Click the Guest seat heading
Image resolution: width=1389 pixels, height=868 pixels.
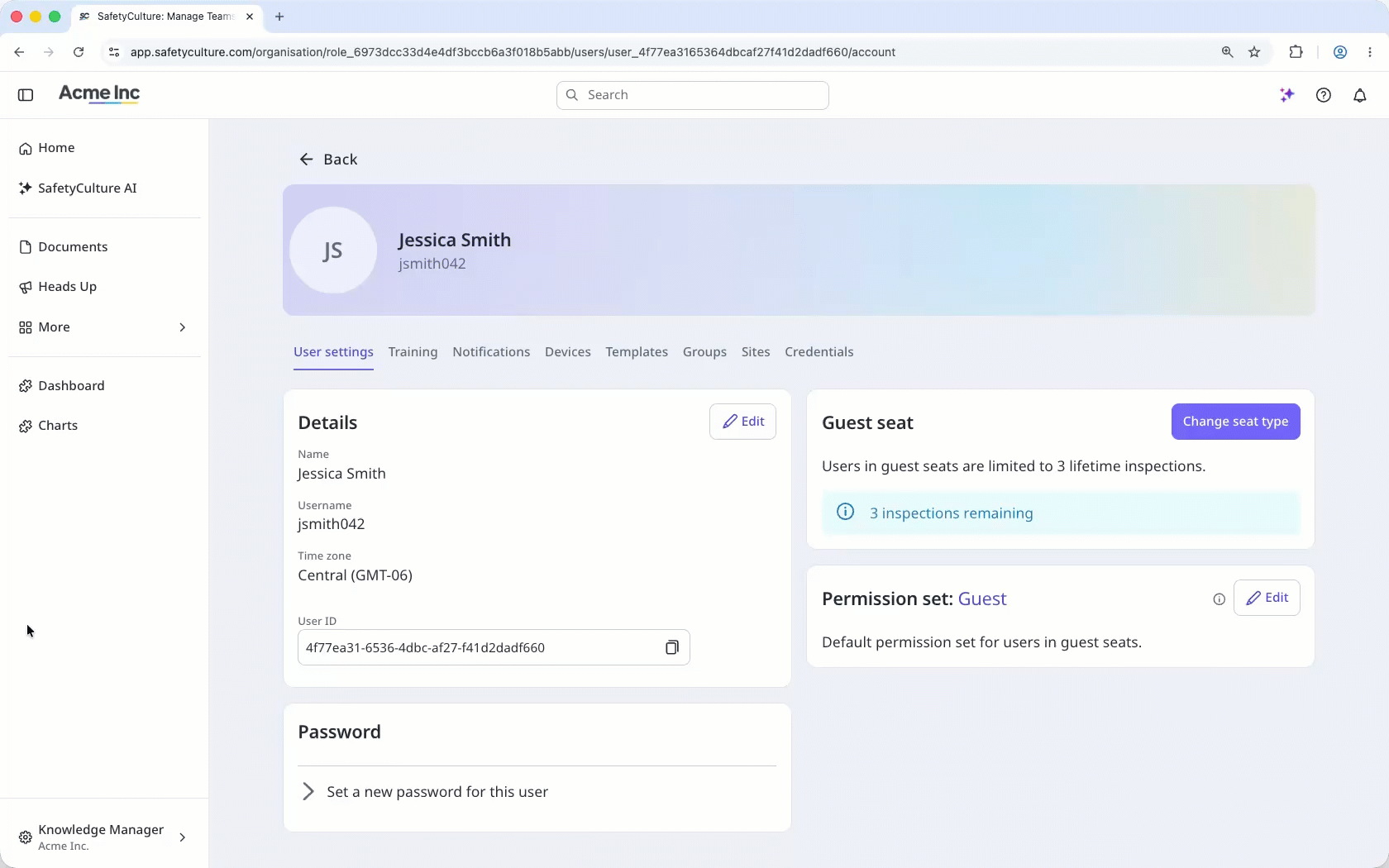tap(867, 423)
